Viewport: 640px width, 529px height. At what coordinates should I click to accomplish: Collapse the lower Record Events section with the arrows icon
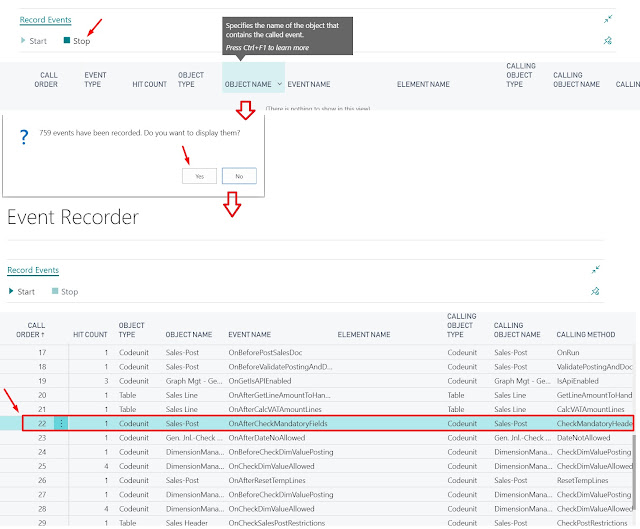click(x=596, y=269)
